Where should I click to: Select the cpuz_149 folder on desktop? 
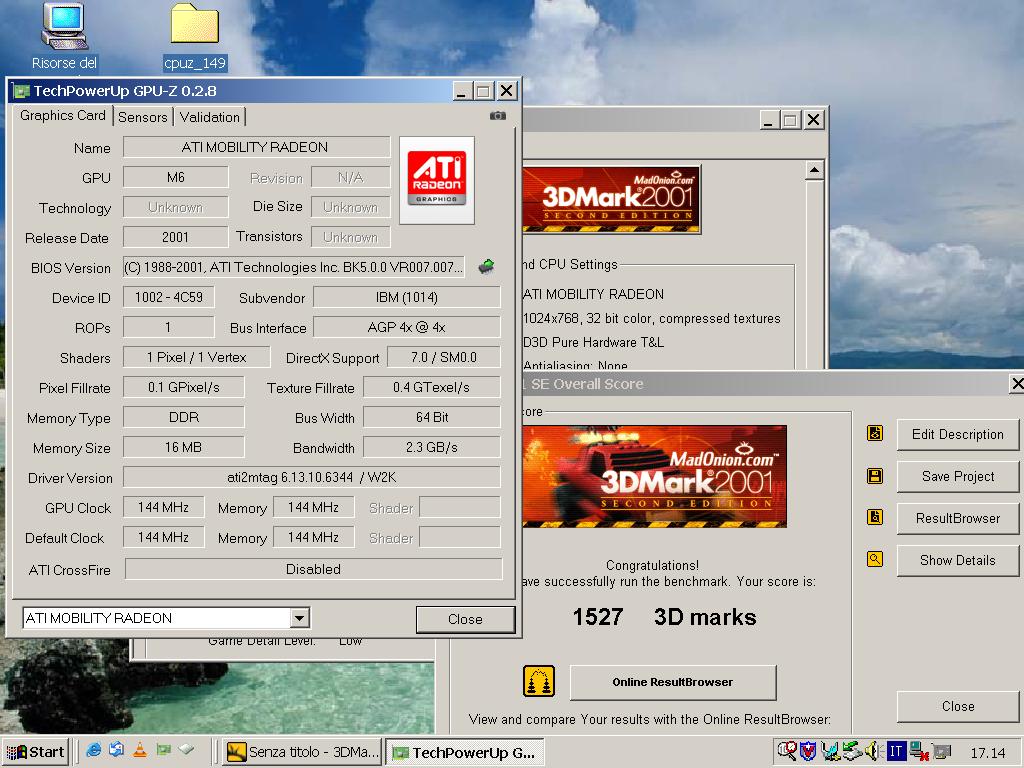pyautogui.click(x=195, y=37)
